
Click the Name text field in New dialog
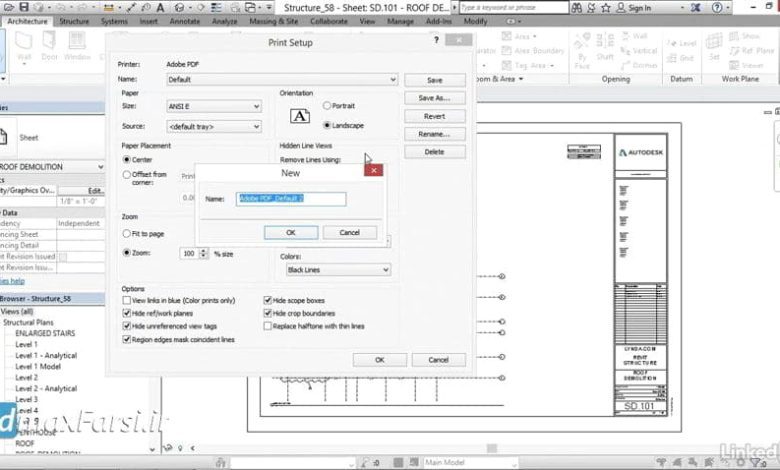(291, 199)
